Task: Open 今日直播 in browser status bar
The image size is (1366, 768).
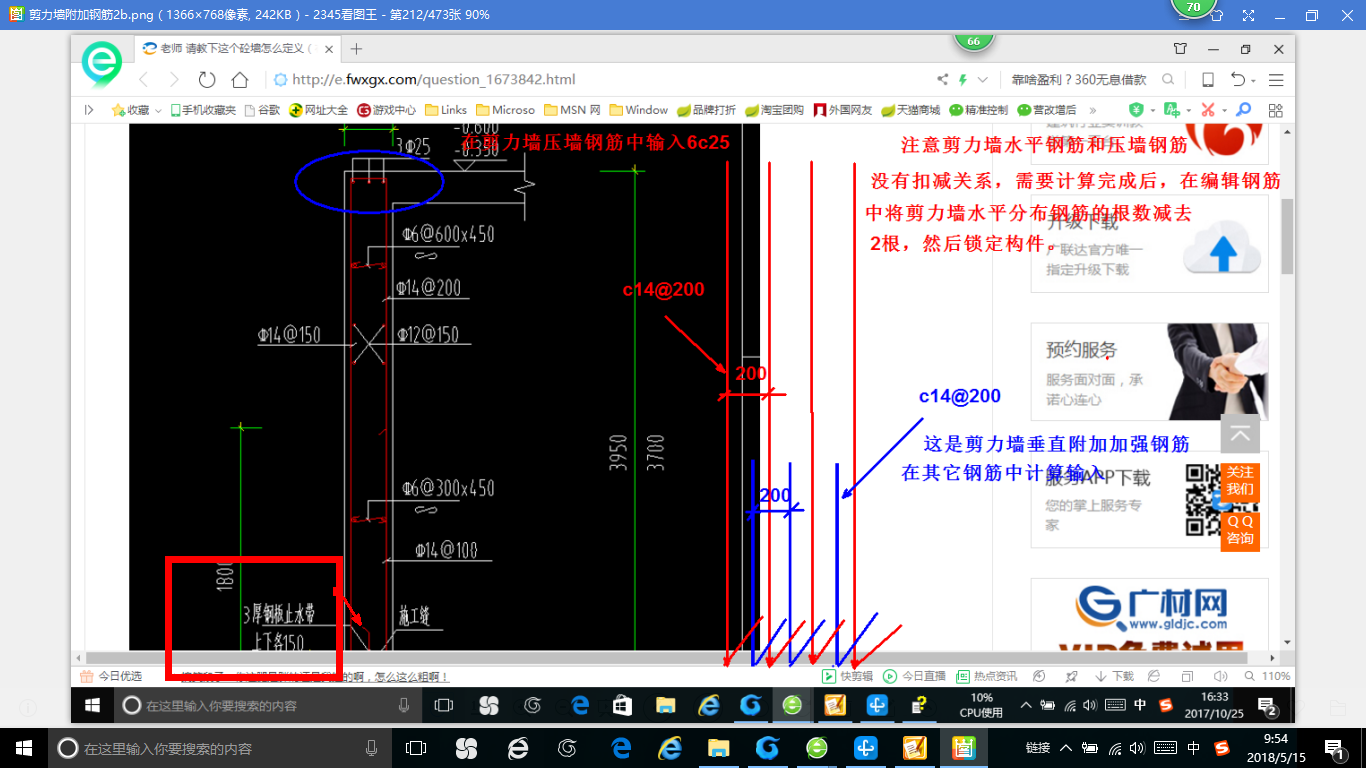Action: coord(915,676)
